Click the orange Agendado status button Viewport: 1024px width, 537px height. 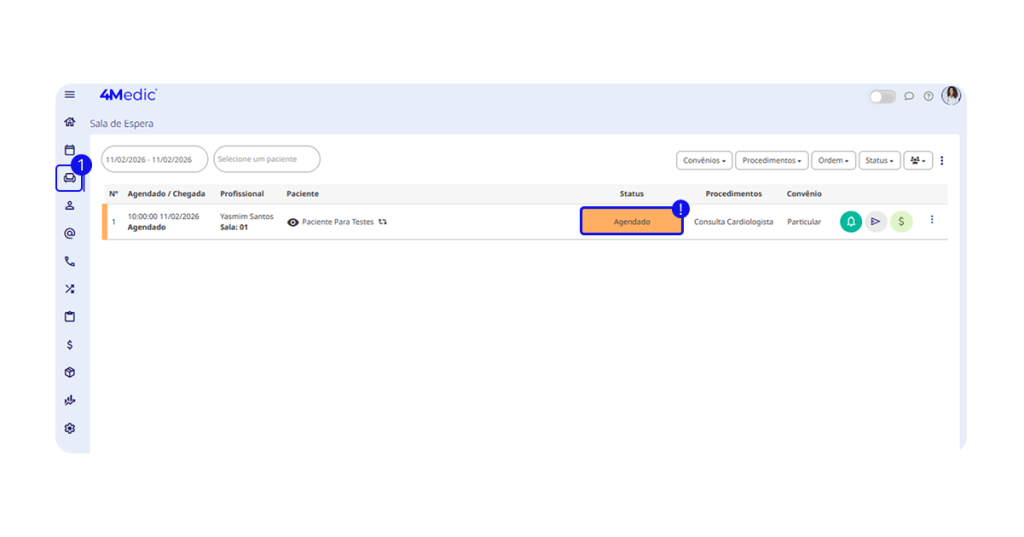click(x=631, y=222)
